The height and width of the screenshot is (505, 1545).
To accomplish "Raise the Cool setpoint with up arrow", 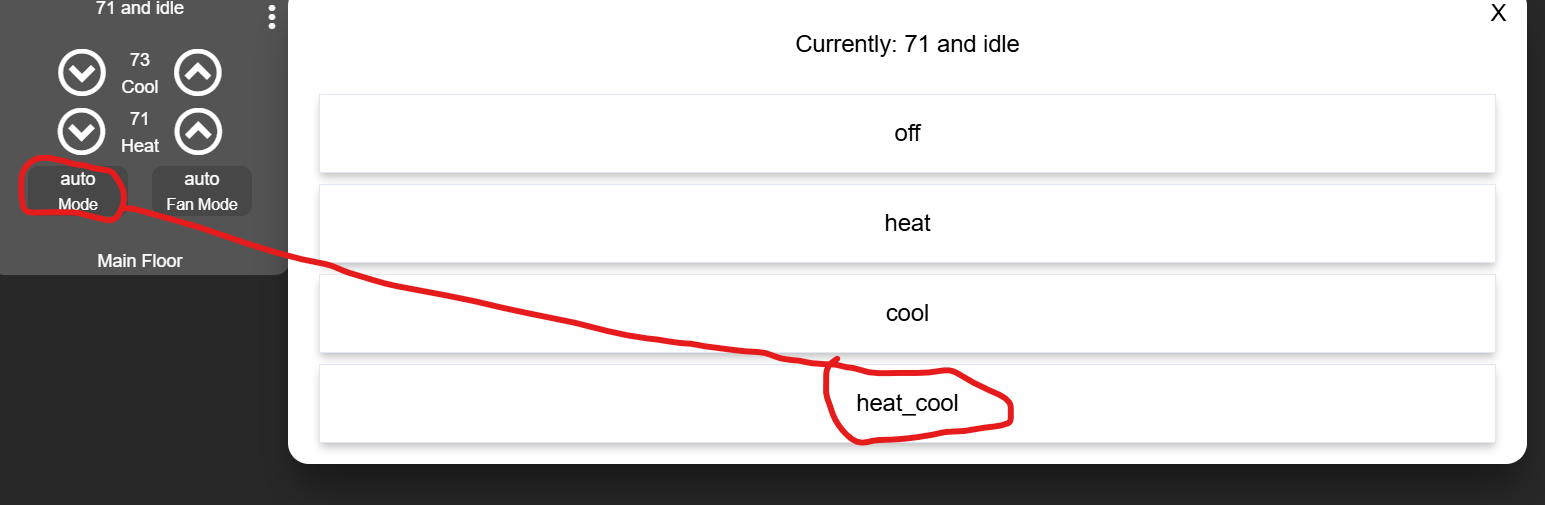I will 198,72.
